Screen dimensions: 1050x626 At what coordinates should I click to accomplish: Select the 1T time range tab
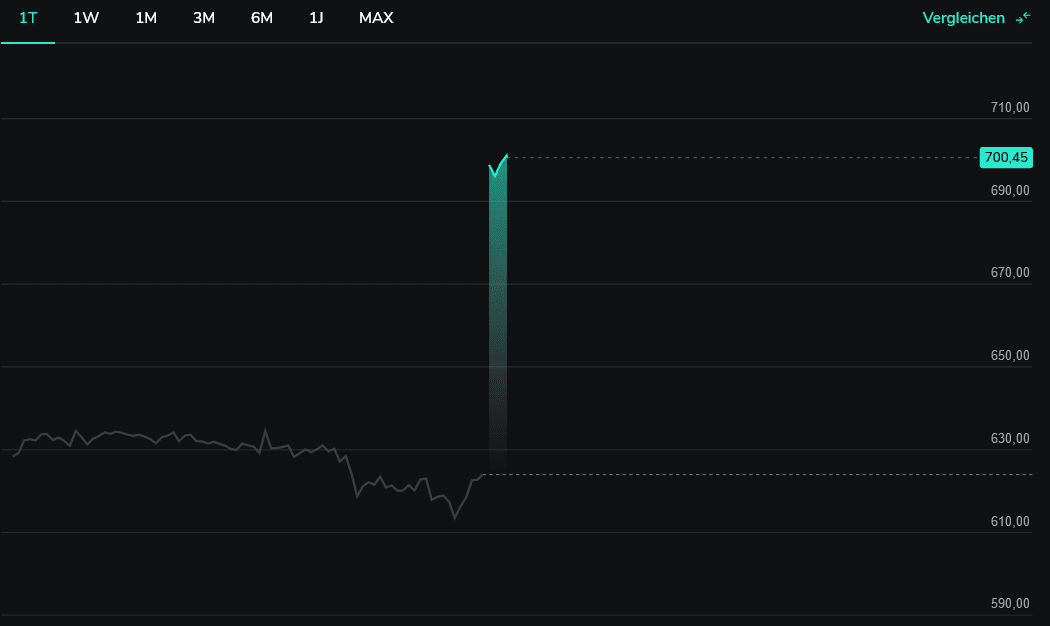click(28, 18)
